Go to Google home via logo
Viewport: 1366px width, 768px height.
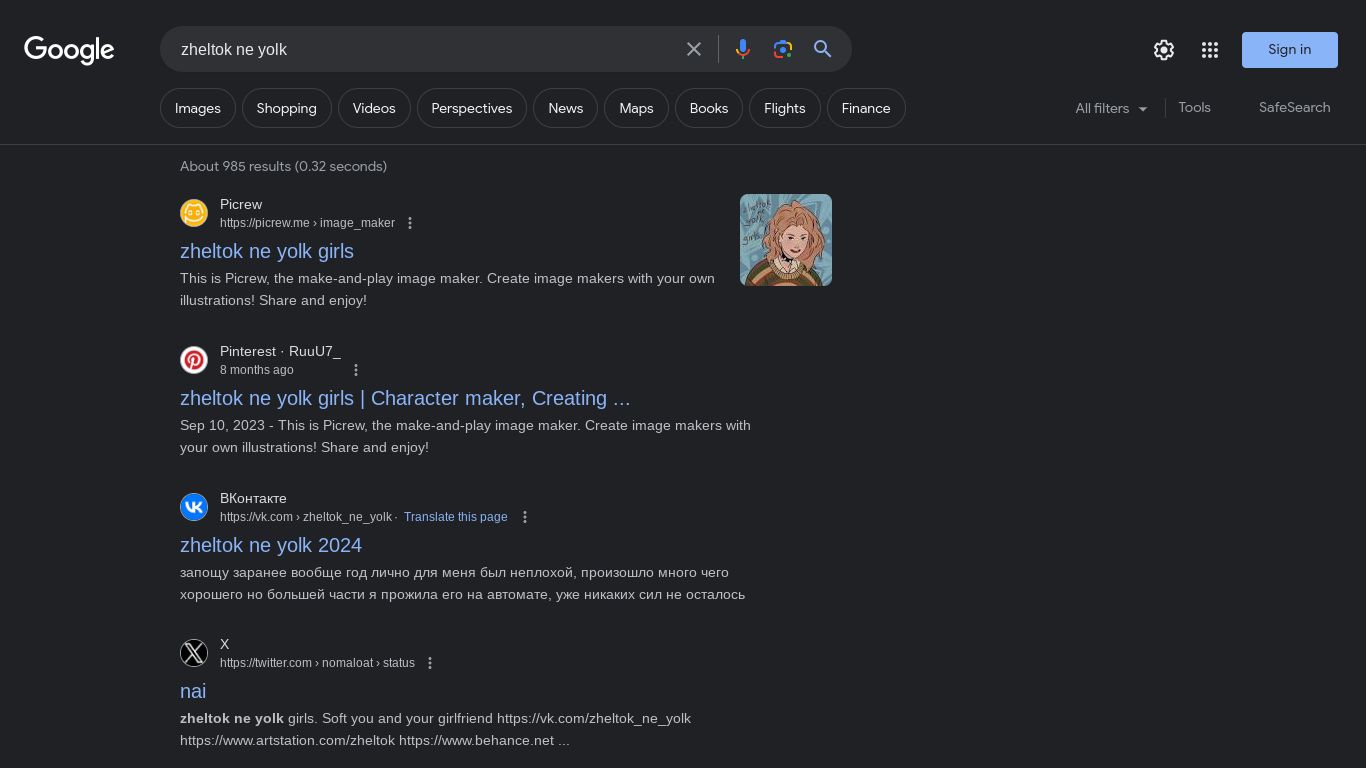(69, 50)
